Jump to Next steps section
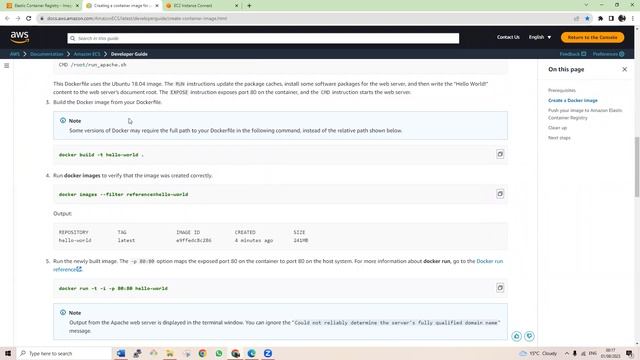This screenshot has height=360, width=640. point(559,138)
